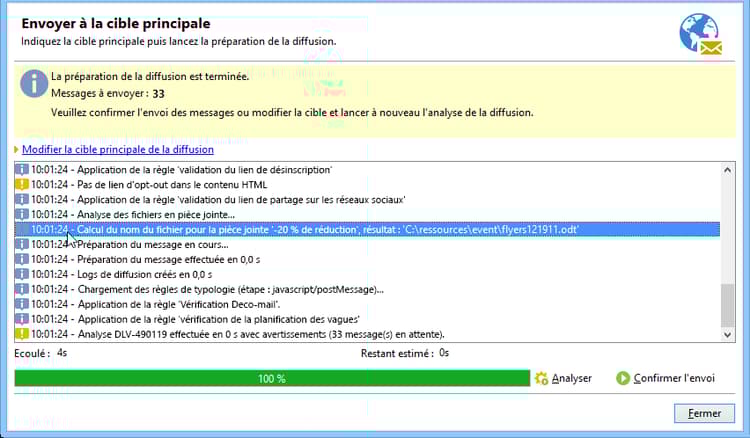Screen dimensions: 750x438
Task: Open 'Modifier la cible principale de la diffusion' link
Action: tap(118, 150)
